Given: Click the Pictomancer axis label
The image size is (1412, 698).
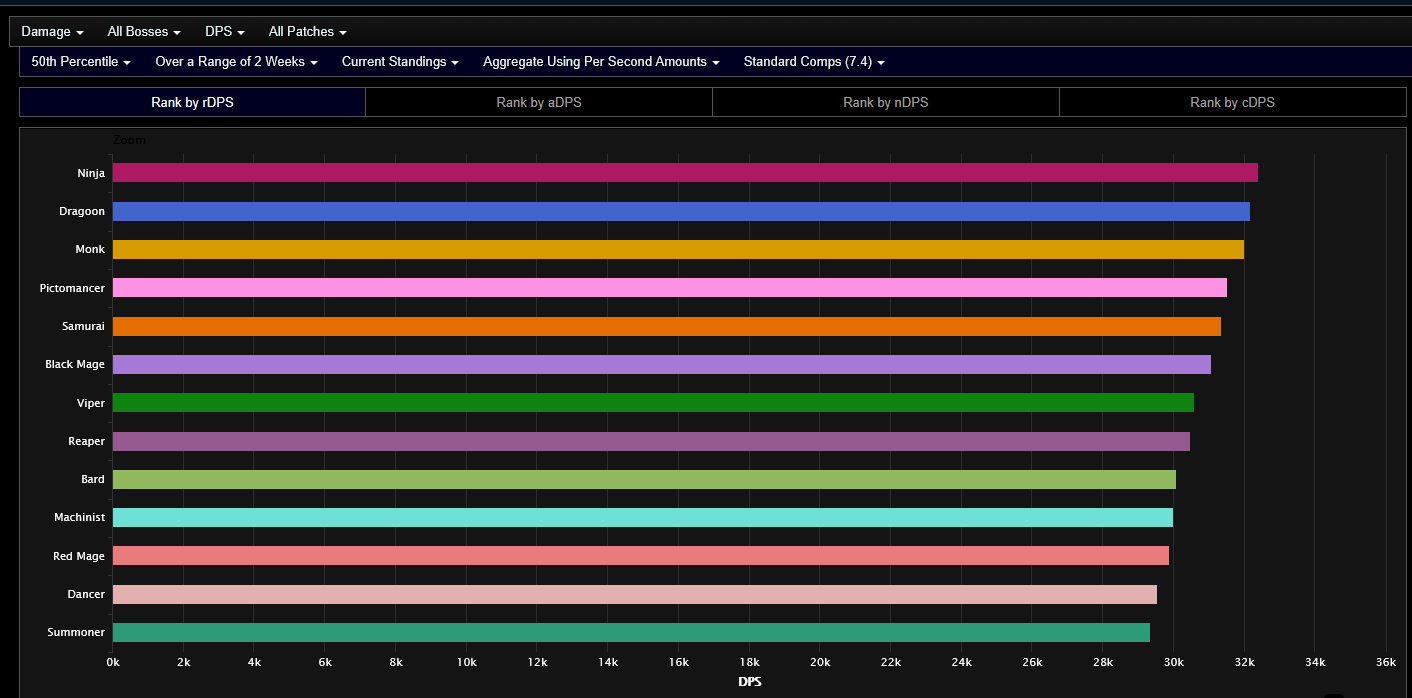Looking at the screenshot, I should click(72, 289).
